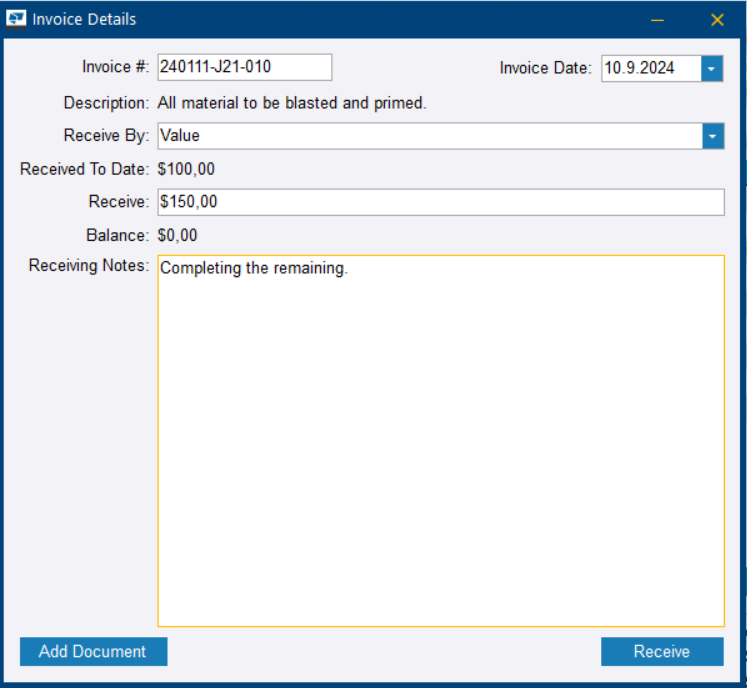Close the Invoice Details window

pyautogui.click(x=717, y=20)
